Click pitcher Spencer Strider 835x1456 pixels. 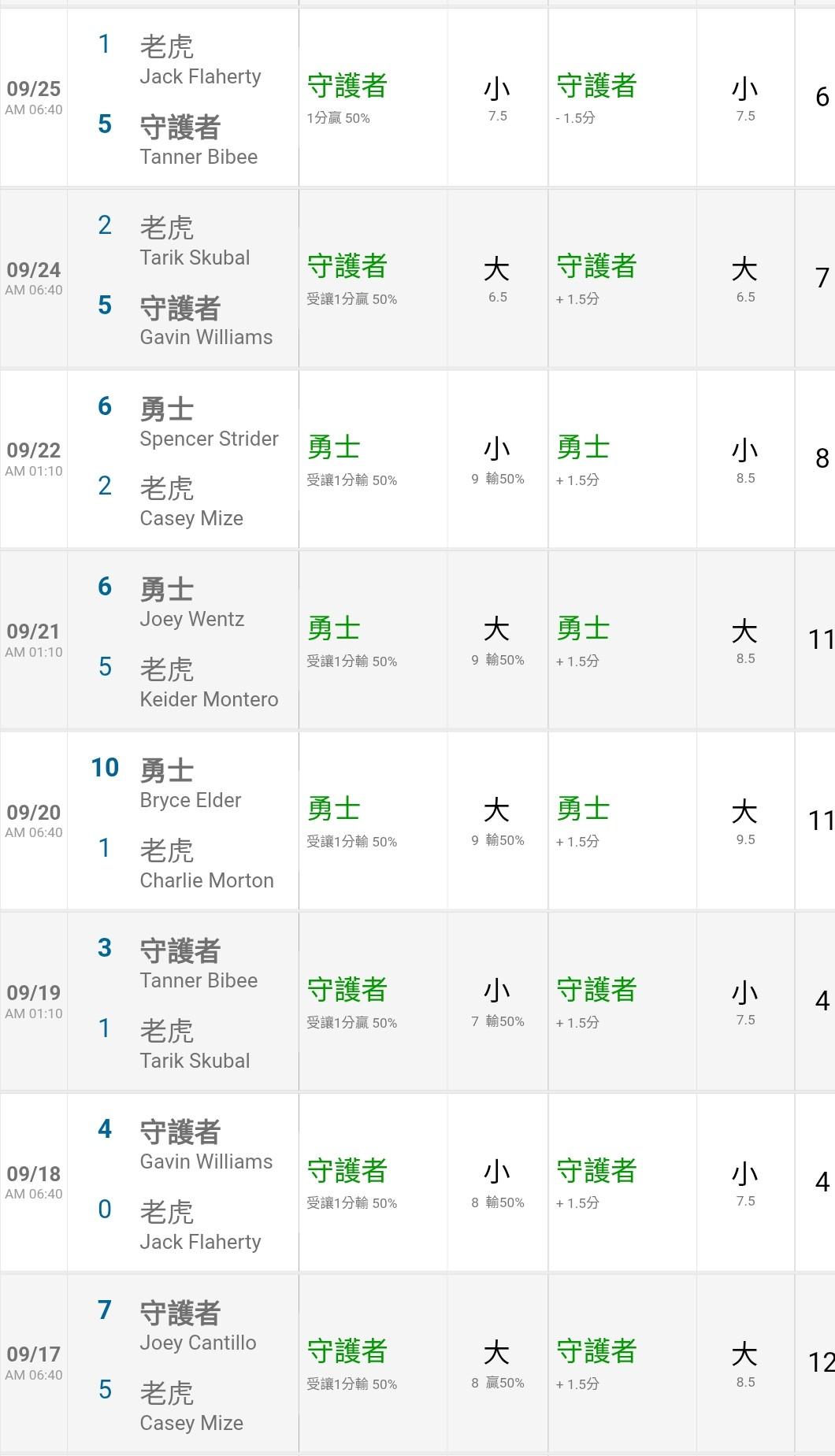[209, 439]
